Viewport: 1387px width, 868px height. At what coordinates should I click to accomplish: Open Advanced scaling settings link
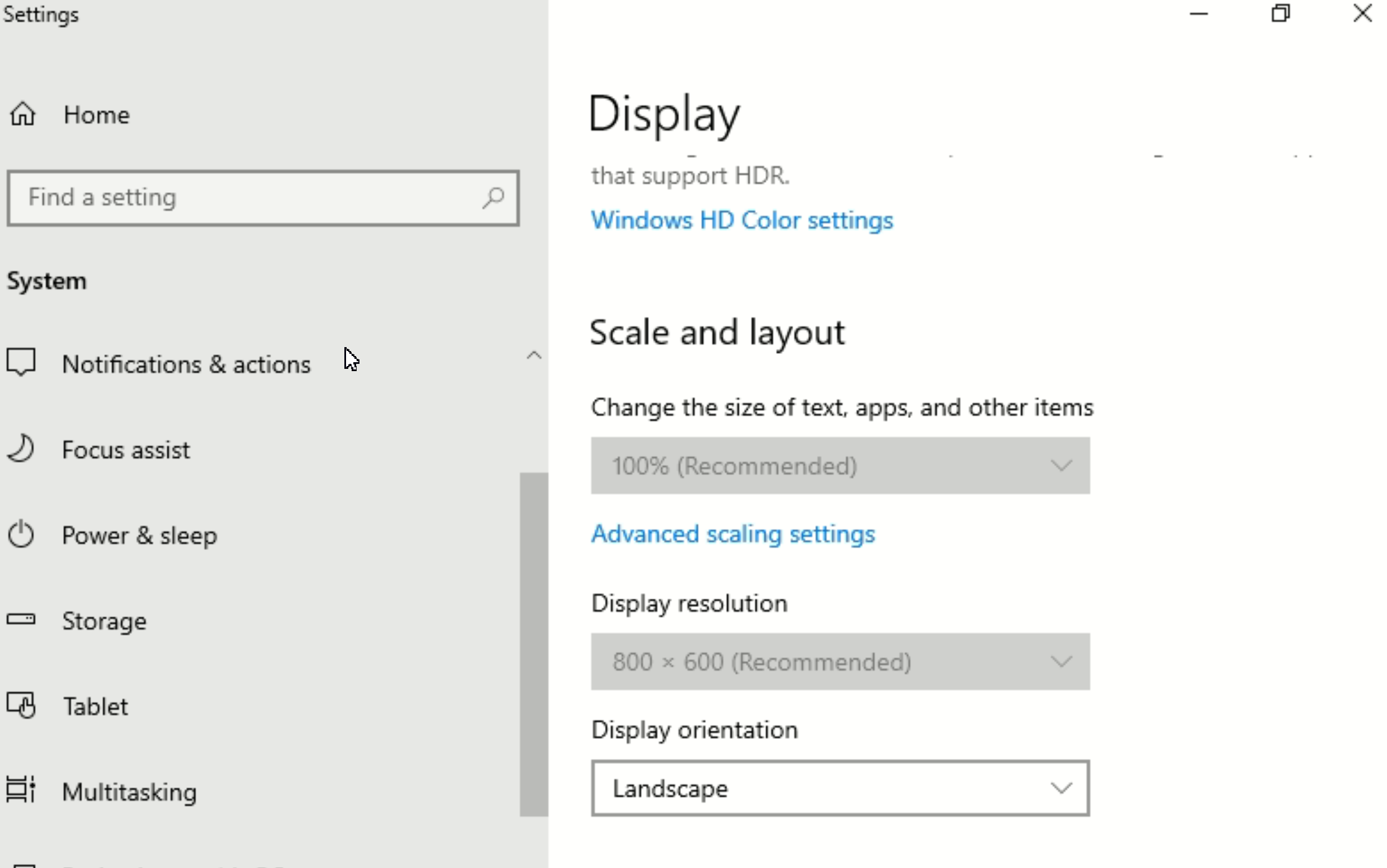point(732,534)
